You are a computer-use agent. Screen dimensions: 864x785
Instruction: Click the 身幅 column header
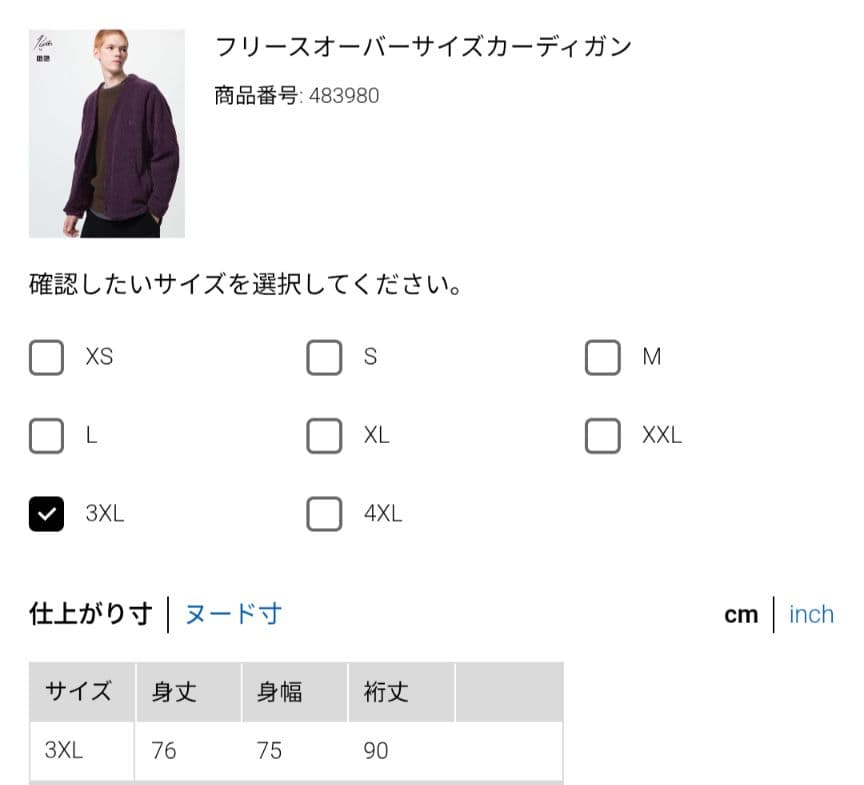tap(280, 692)
